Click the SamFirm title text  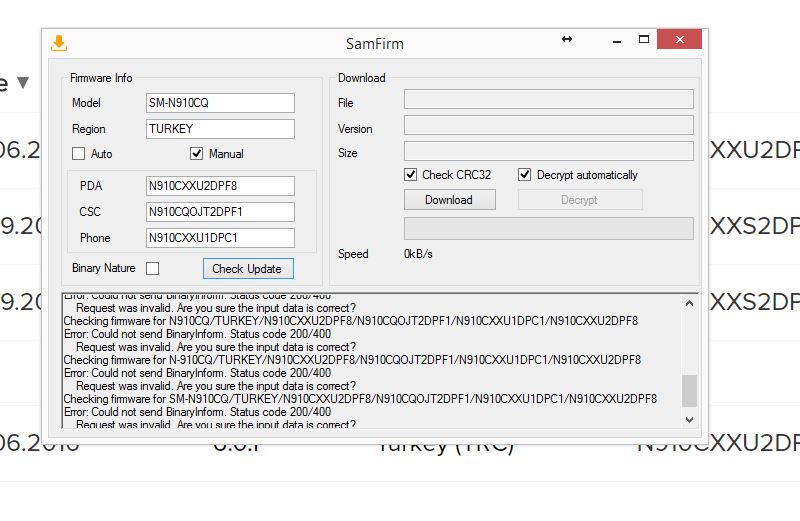coord(374,44)
